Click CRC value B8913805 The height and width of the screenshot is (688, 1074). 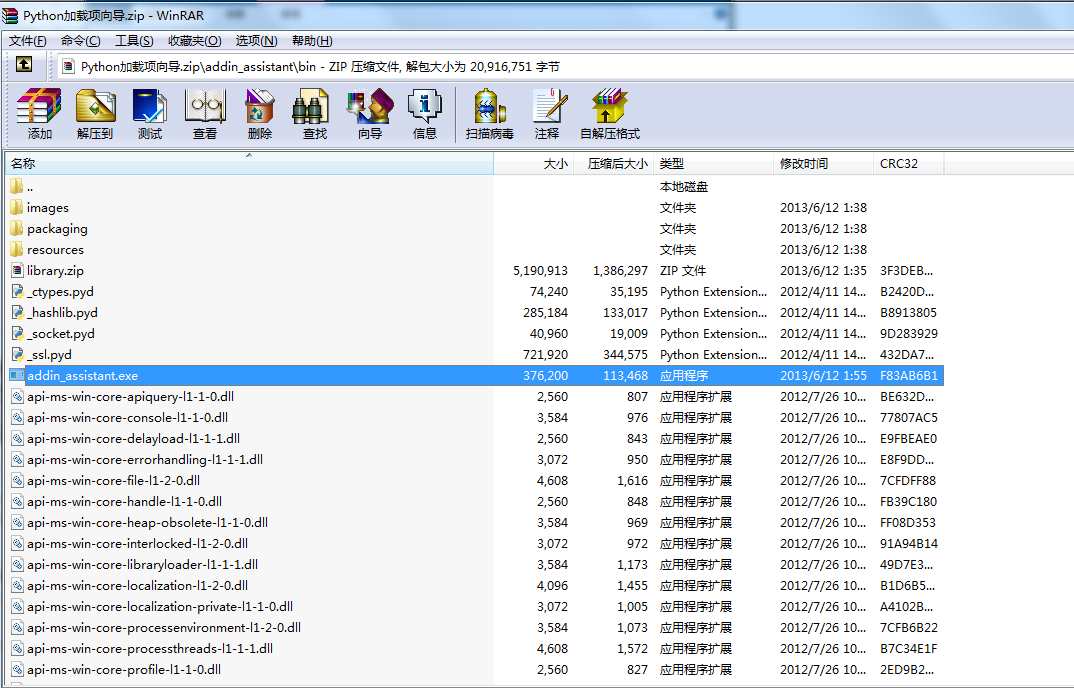coord(908,312)
